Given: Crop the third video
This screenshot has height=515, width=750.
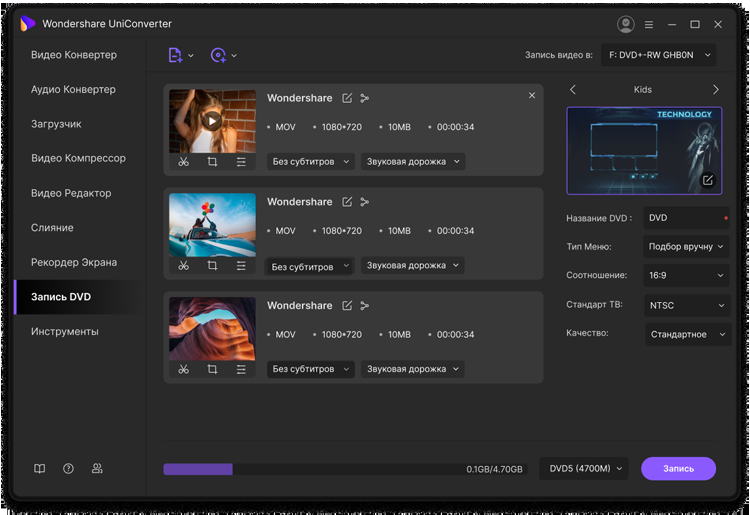Looking at the screenshot, I should [x=212, y=369].
